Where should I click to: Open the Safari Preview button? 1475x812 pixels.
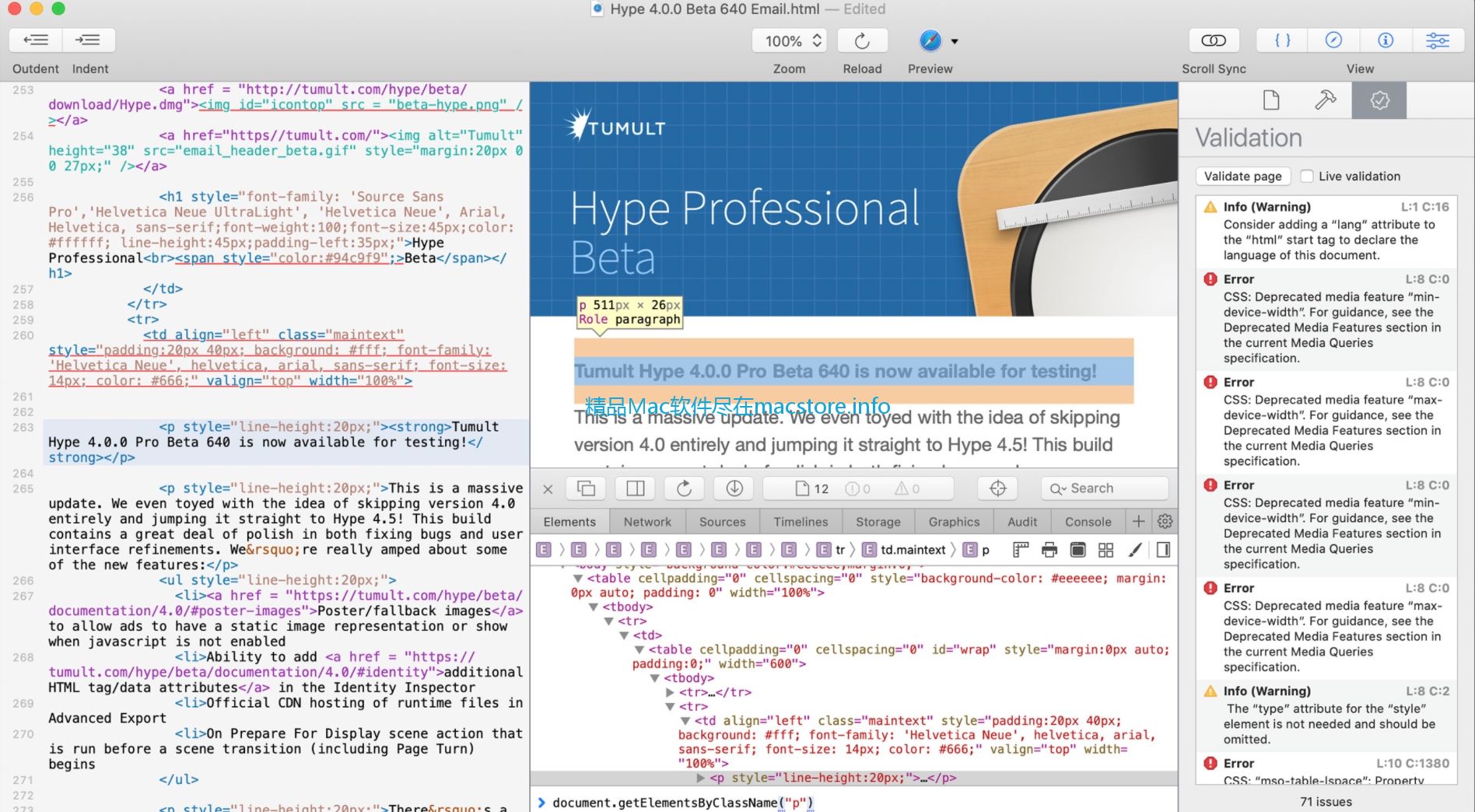[x=930, y=40]
